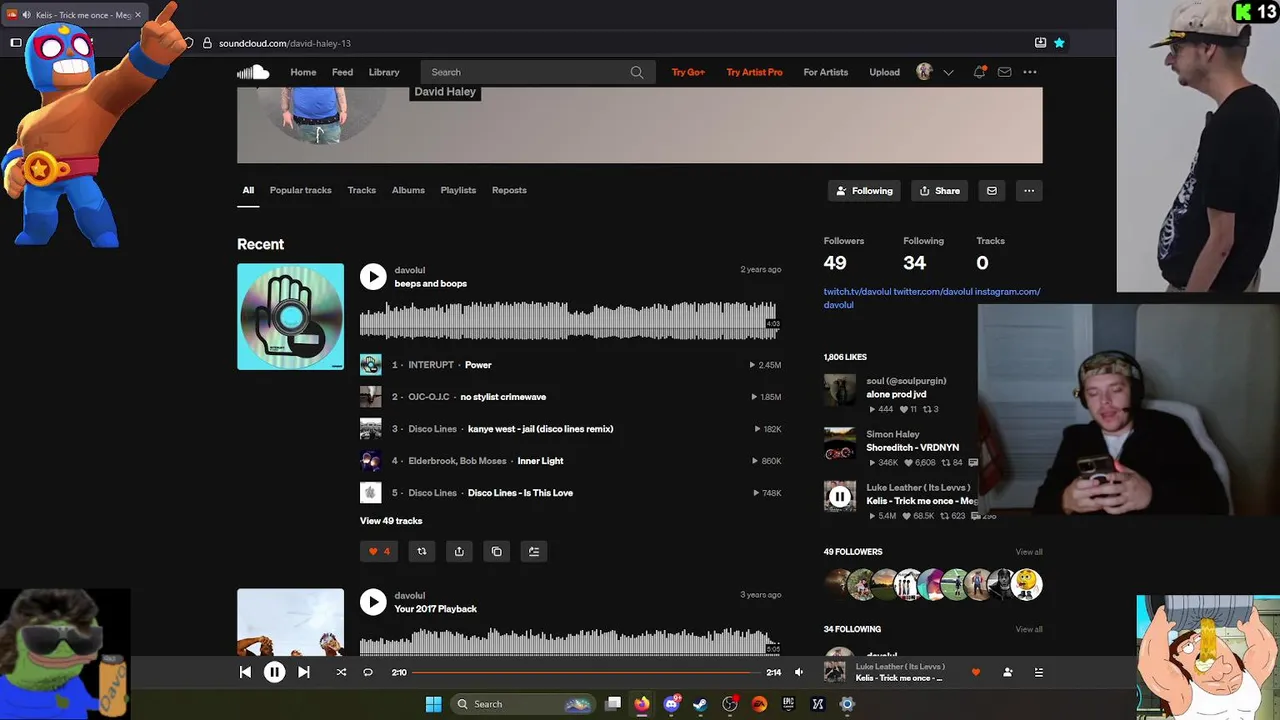Open Firefox on the taskbar
The height and width of the screenshot is (720, 1280).
click(x=642, y=704)
